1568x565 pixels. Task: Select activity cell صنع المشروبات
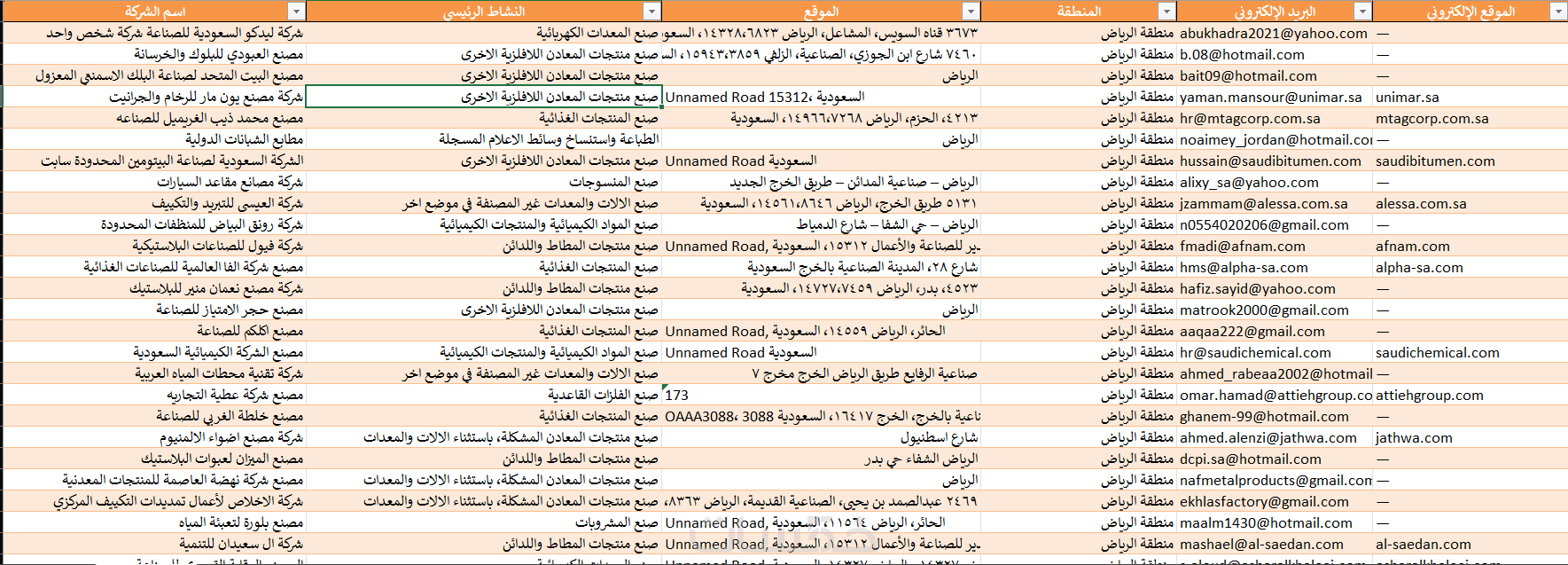coord(484,522)
